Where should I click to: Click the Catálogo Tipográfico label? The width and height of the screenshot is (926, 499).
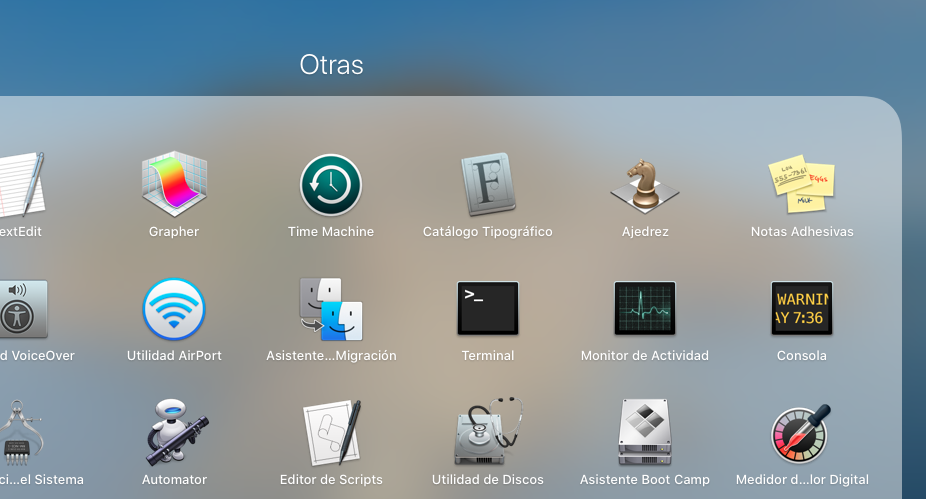(488, 231)
